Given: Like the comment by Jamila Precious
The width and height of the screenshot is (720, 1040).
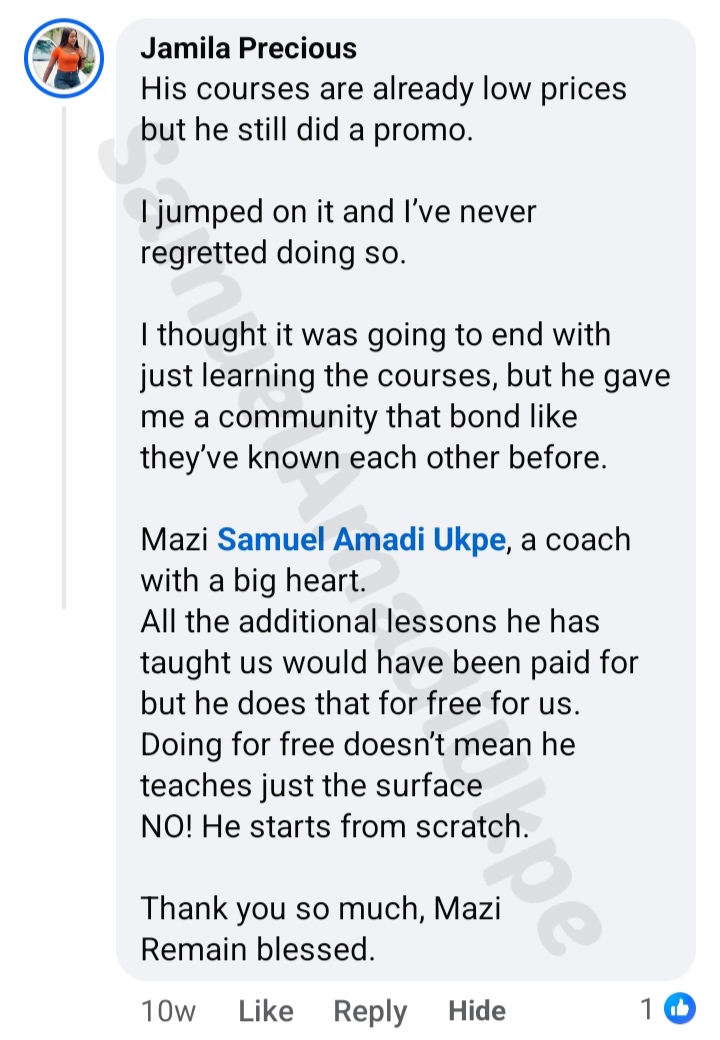Looking at the screenshot, I should tap(266, 1012).
